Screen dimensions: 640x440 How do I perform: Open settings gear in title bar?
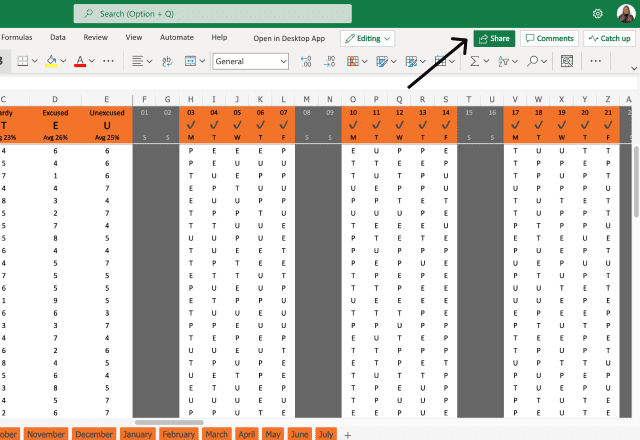tap(598, 13)
